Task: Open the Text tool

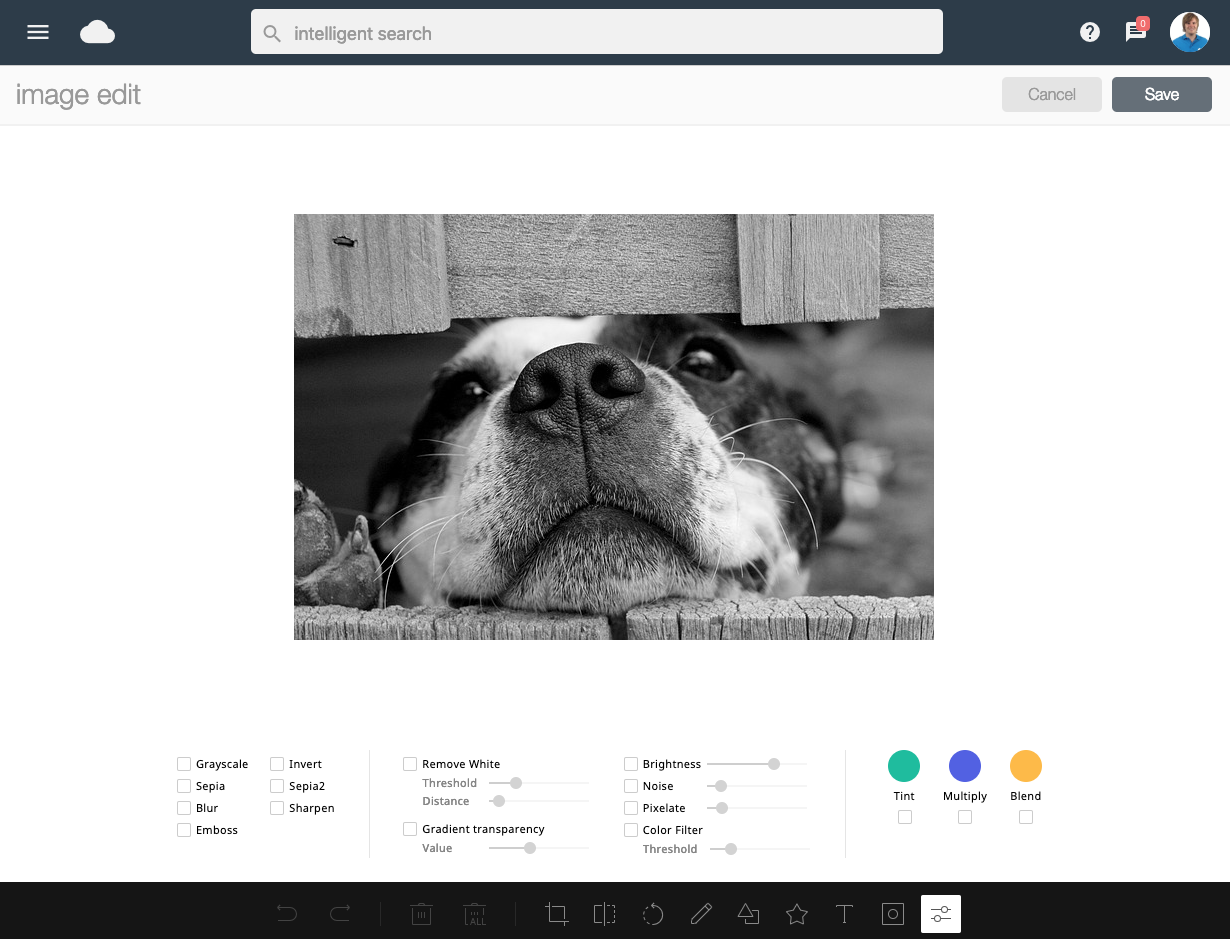Action: click(844, 913)
